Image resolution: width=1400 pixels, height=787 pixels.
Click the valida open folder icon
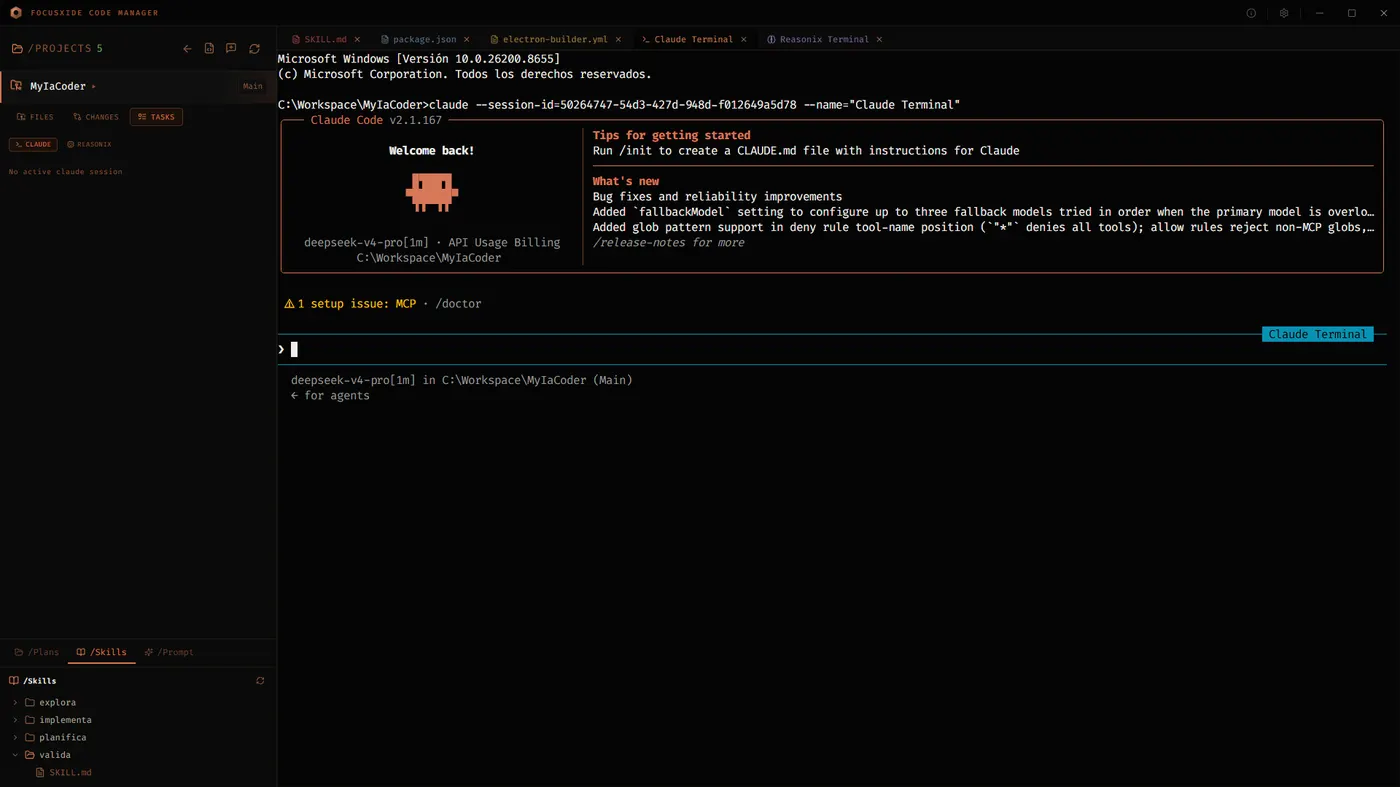click(x=30, y=755)
